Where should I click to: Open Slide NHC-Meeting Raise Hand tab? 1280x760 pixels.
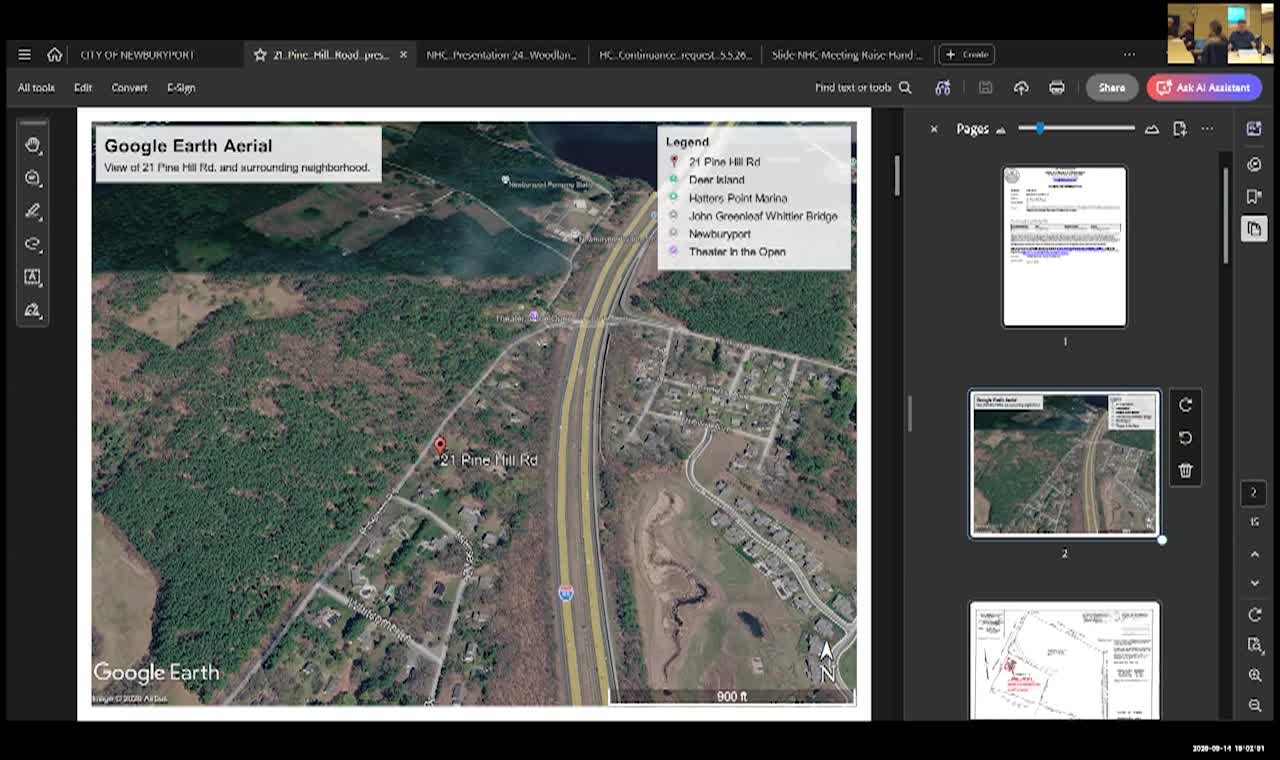pos(847,55)
